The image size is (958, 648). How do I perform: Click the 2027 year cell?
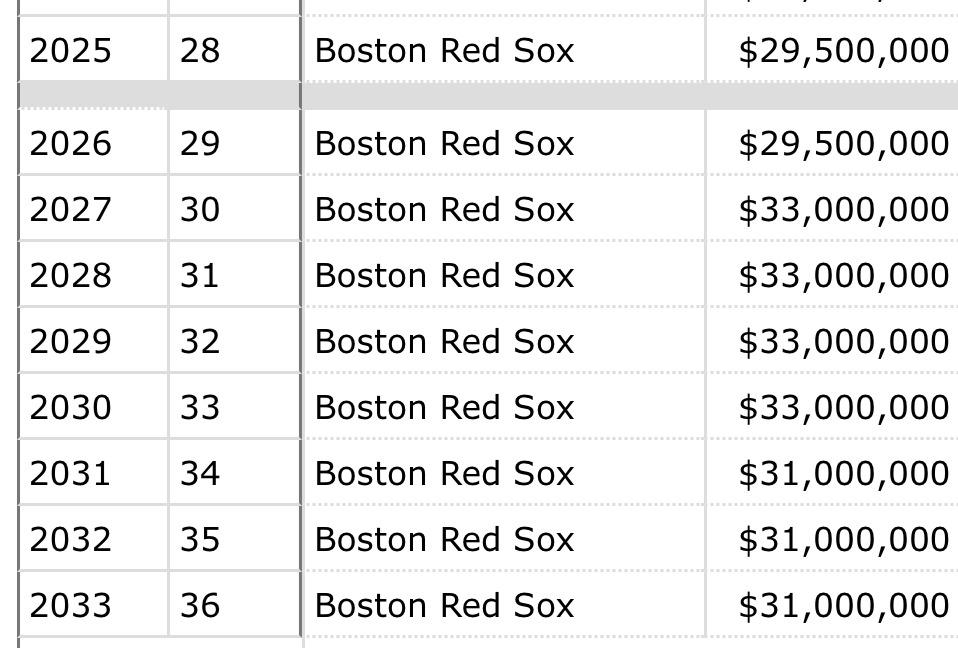(93, 209)
